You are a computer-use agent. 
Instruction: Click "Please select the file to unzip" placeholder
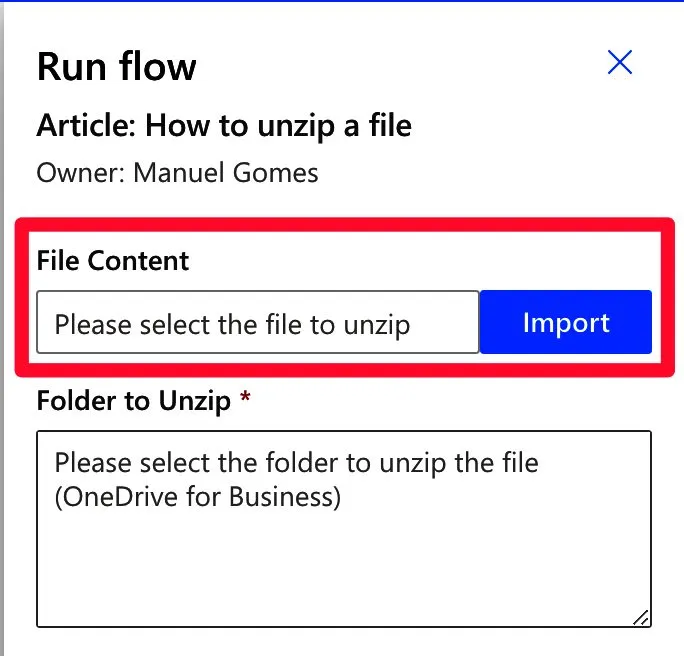pyautogui.click(x=232, y=324)
